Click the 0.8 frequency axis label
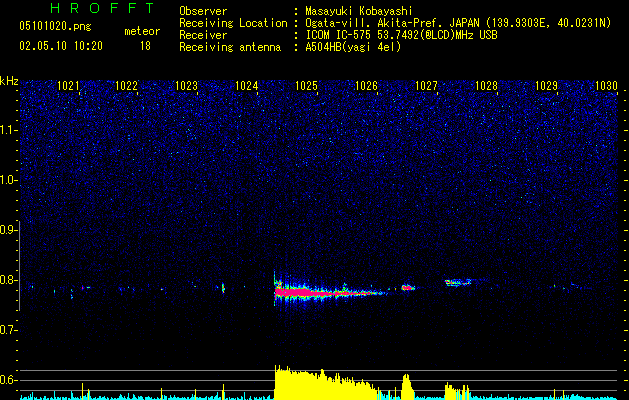This screenshot has height=400, width=629. pos(7,280)
